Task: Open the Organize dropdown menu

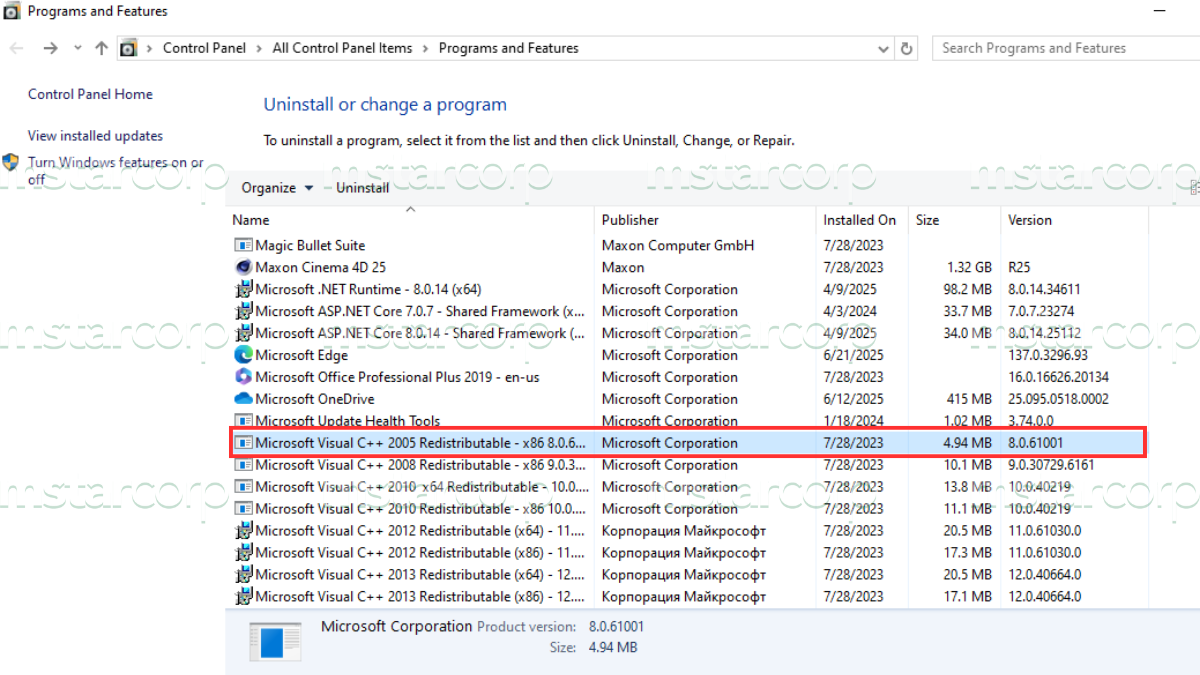Action: 277,188
